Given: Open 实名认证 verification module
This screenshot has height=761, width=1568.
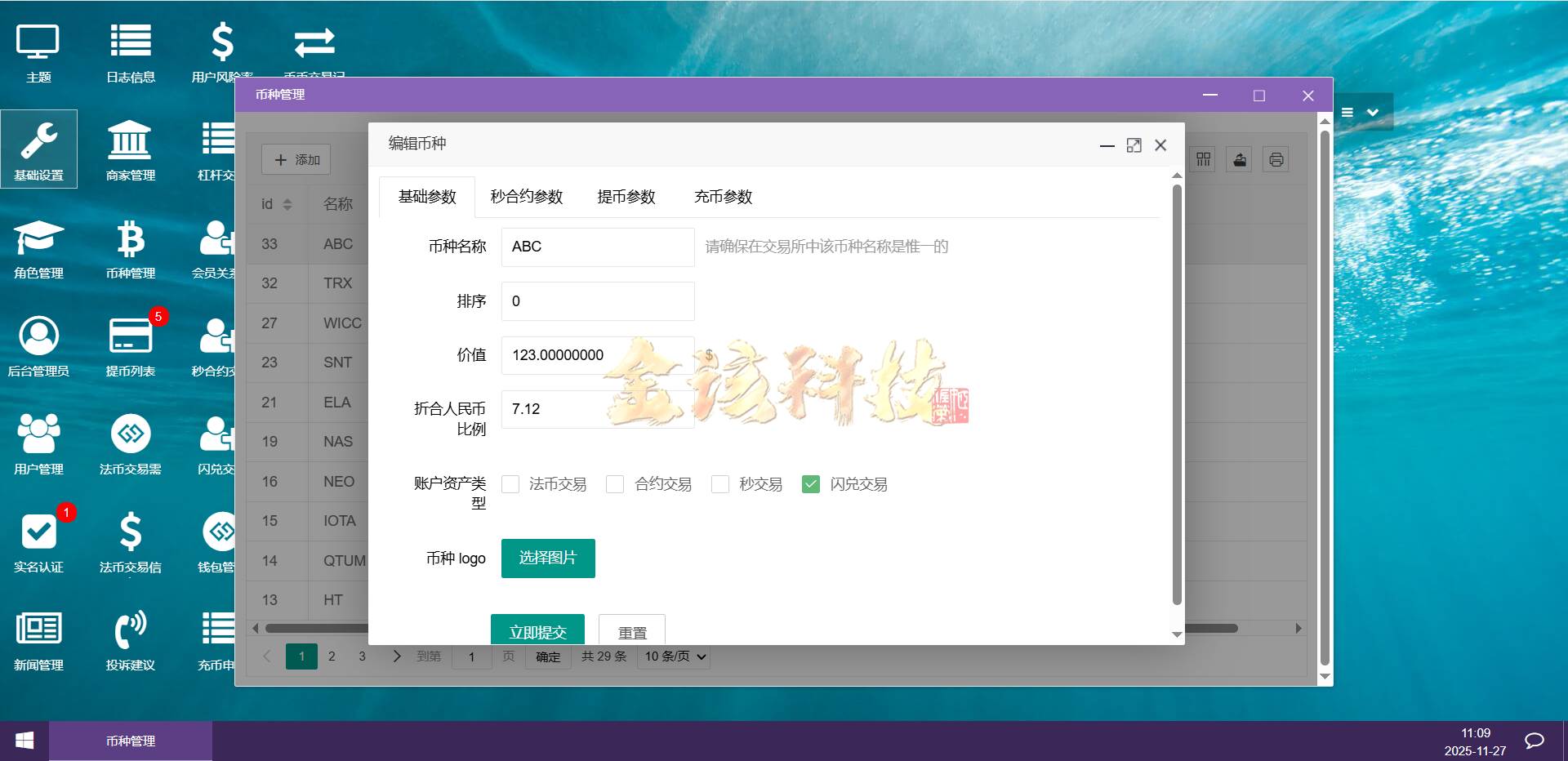Looking at the screenshot, I should (x=38, y=541).
